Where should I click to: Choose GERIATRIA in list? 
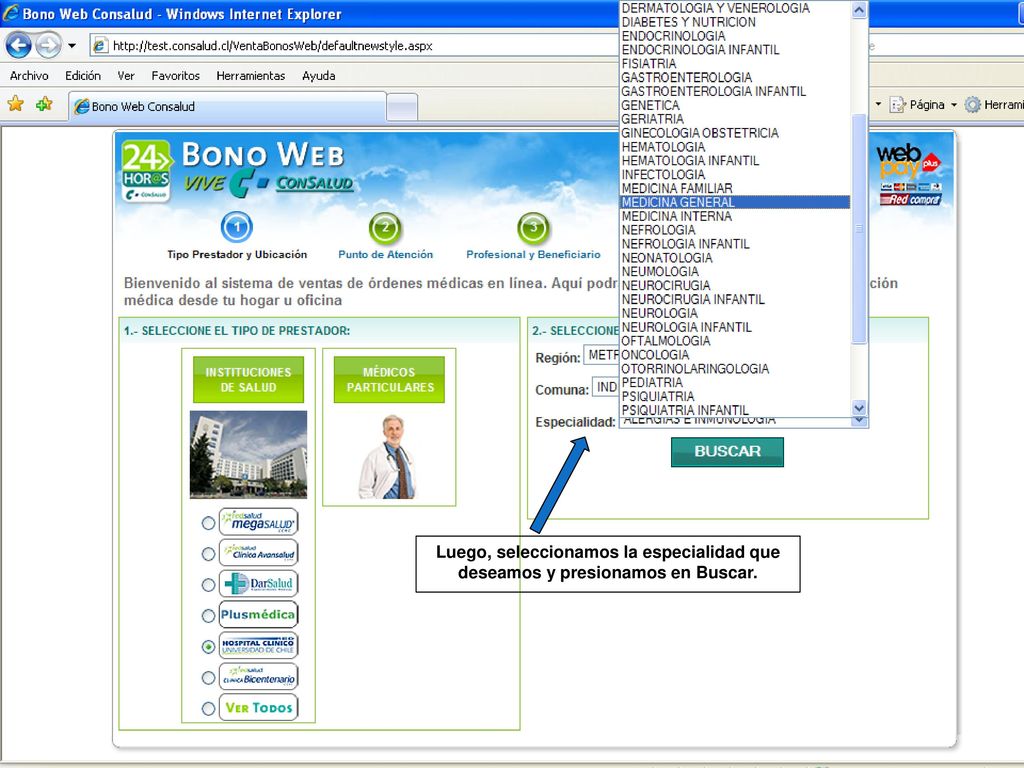pyautogui.click(x=735, y=119)
